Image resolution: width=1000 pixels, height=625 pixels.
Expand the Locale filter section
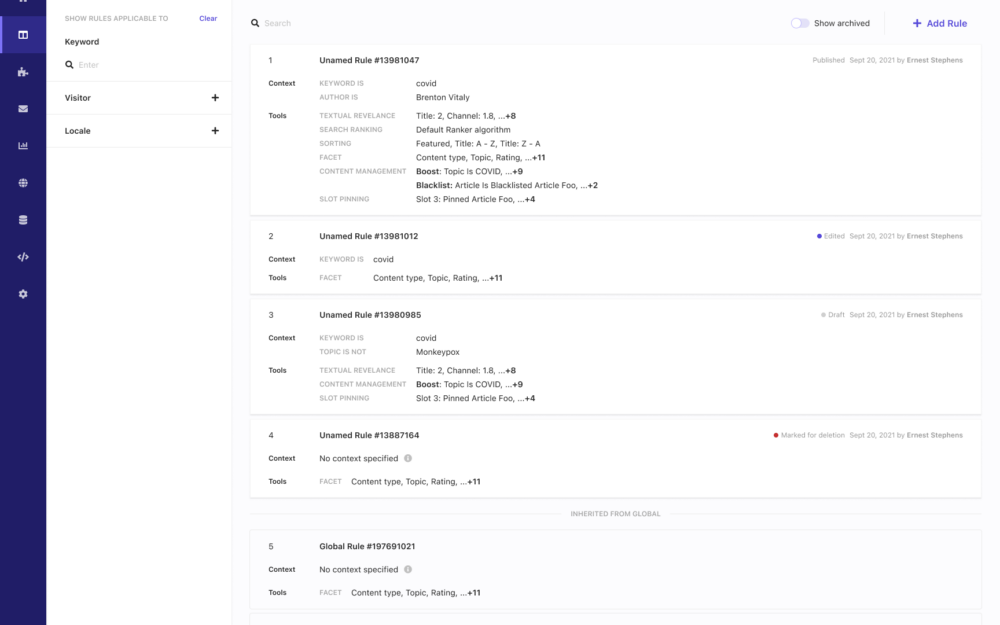pyautogui.click(x=215, y=131)
